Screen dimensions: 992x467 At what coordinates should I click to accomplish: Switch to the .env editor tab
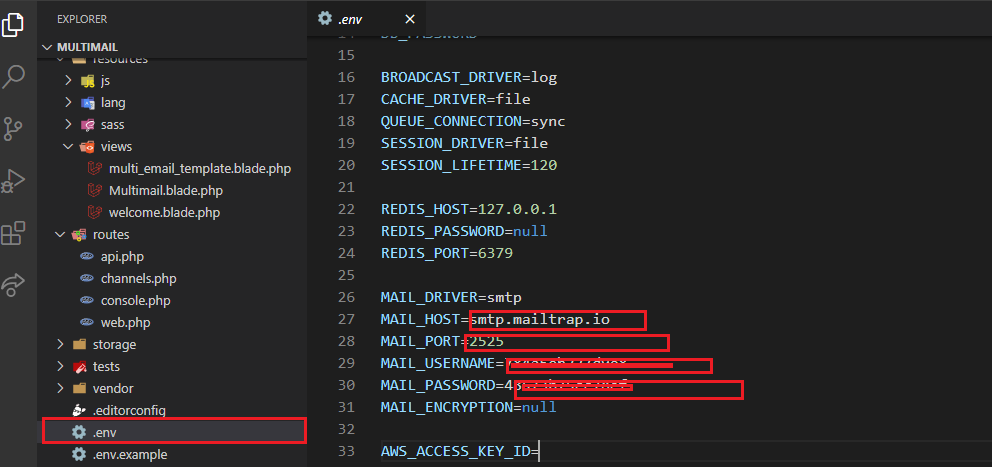[350, 17]
